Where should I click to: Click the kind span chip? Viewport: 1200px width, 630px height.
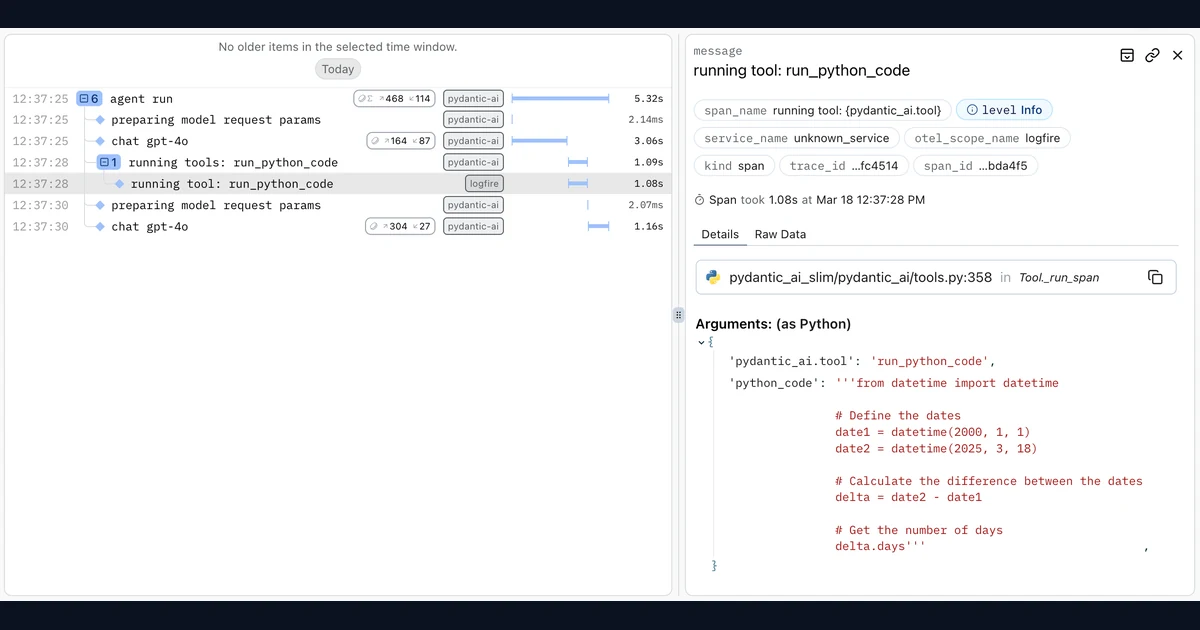[734, 166]
